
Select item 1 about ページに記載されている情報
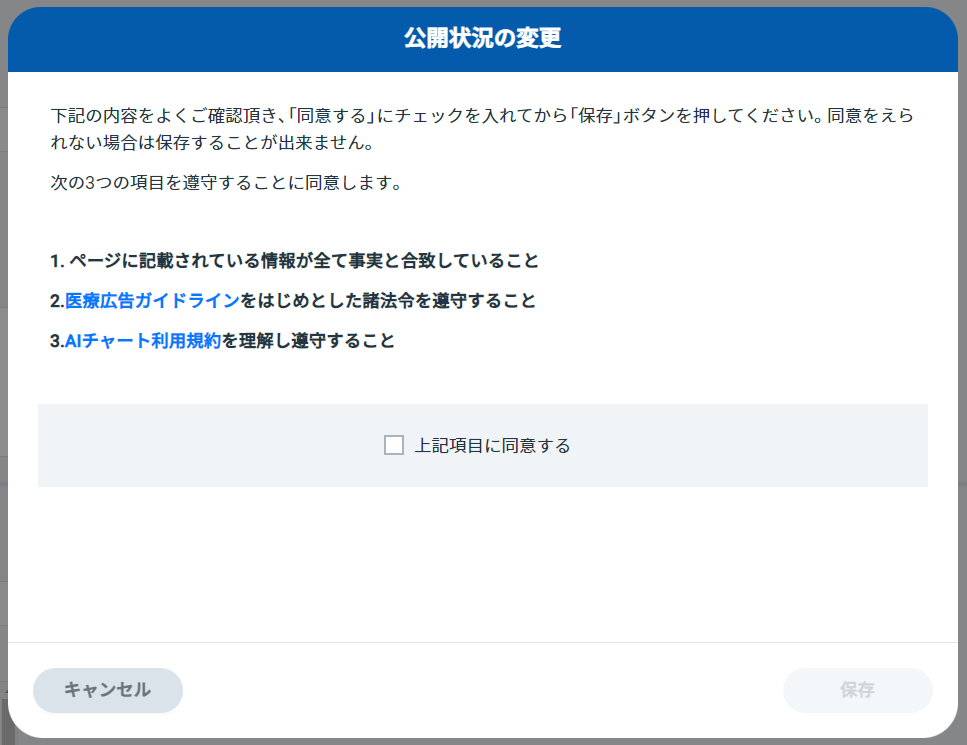(295, 260)
